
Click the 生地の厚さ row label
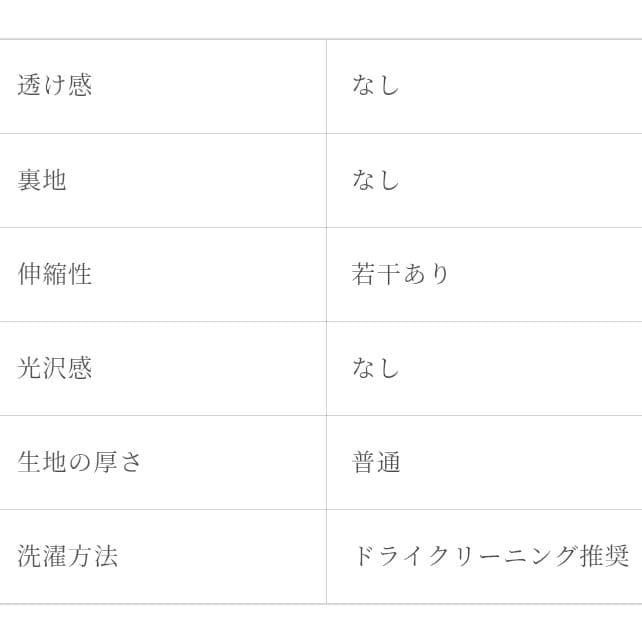point(80,462)
